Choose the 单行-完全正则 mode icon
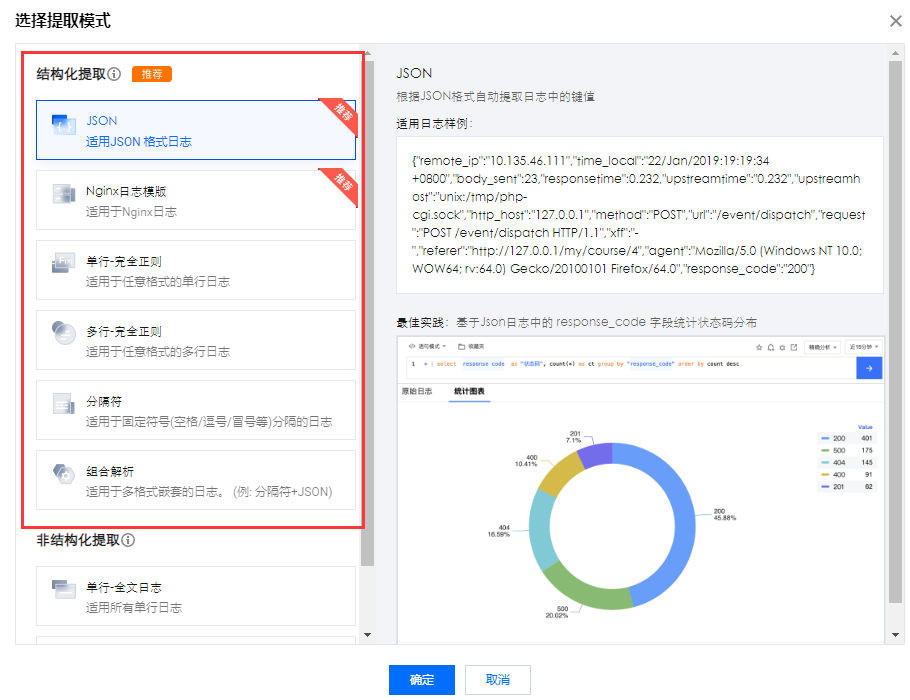Viewport: 910px width, 700px height. [x=62, y=270]
